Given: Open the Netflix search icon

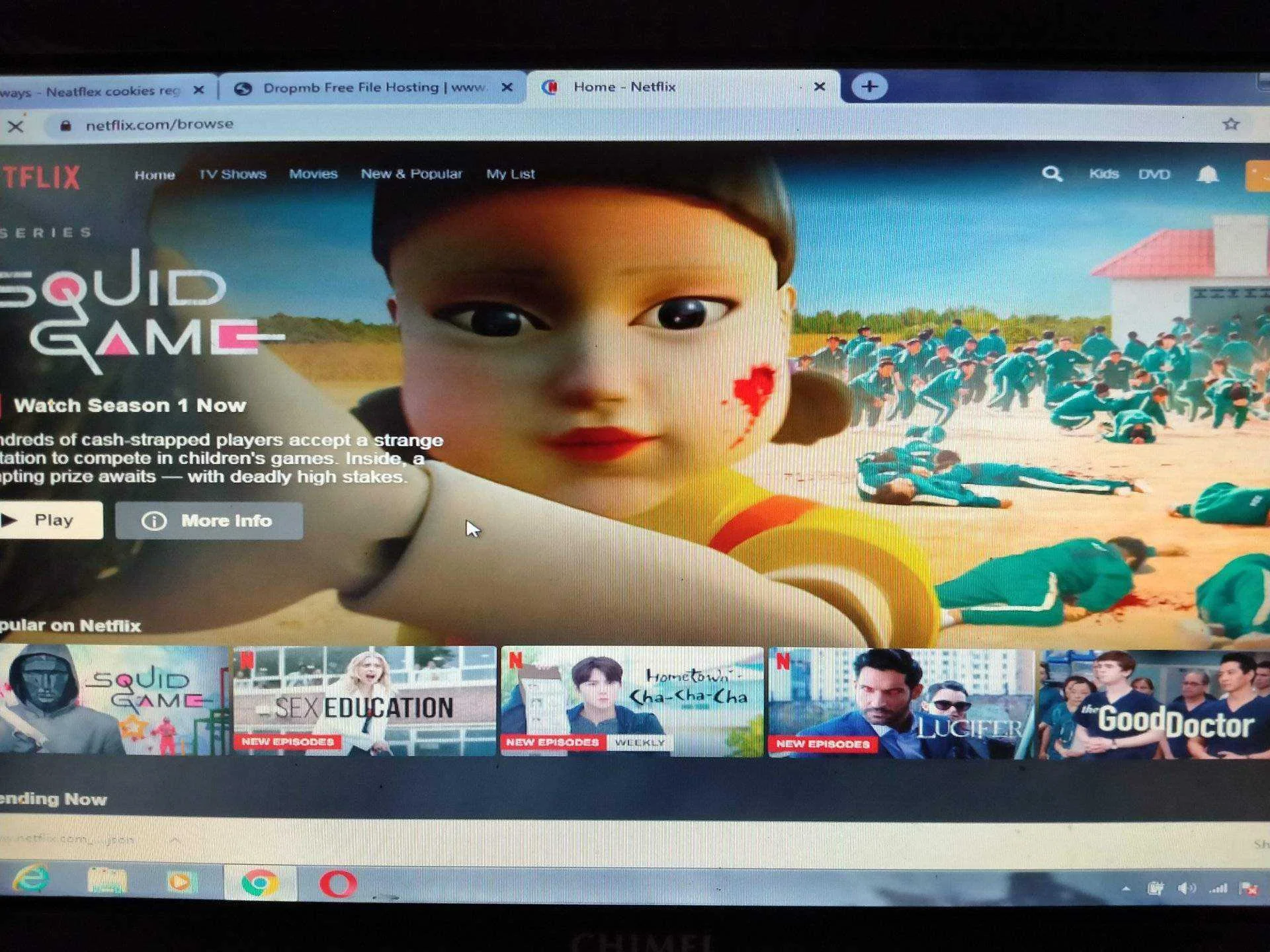Looking at the screenshot, I should tap(1052, 174).
